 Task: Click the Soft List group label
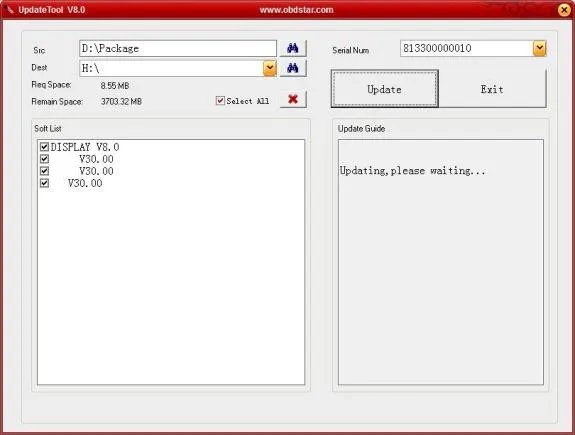click(48, 128)
